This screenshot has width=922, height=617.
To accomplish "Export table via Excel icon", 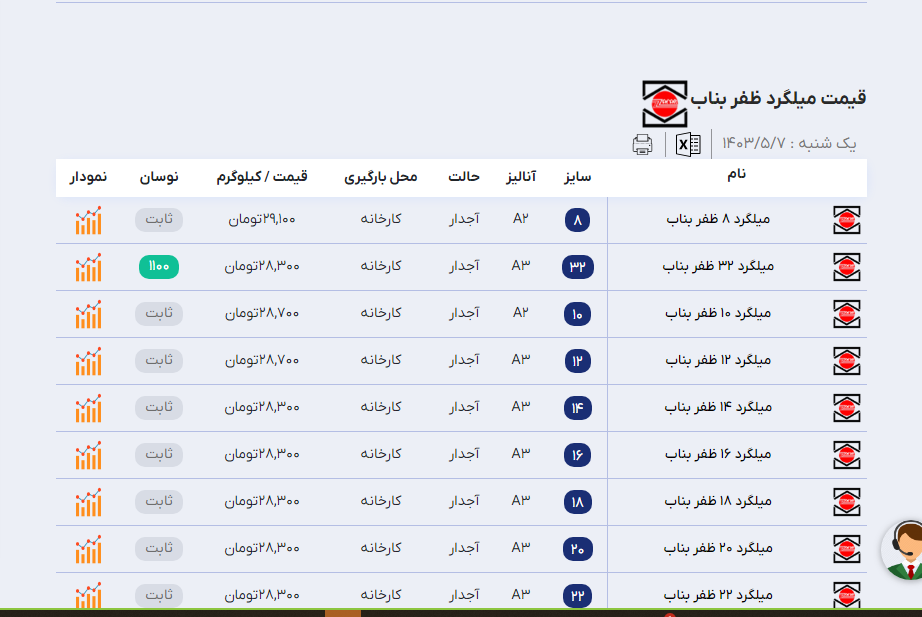I will click(688, 145).
